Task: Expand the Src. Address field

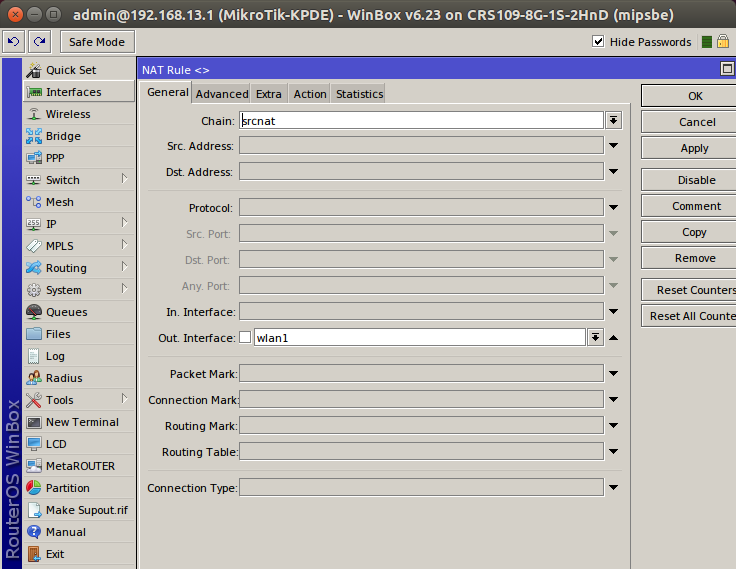Action: (613, 146)
